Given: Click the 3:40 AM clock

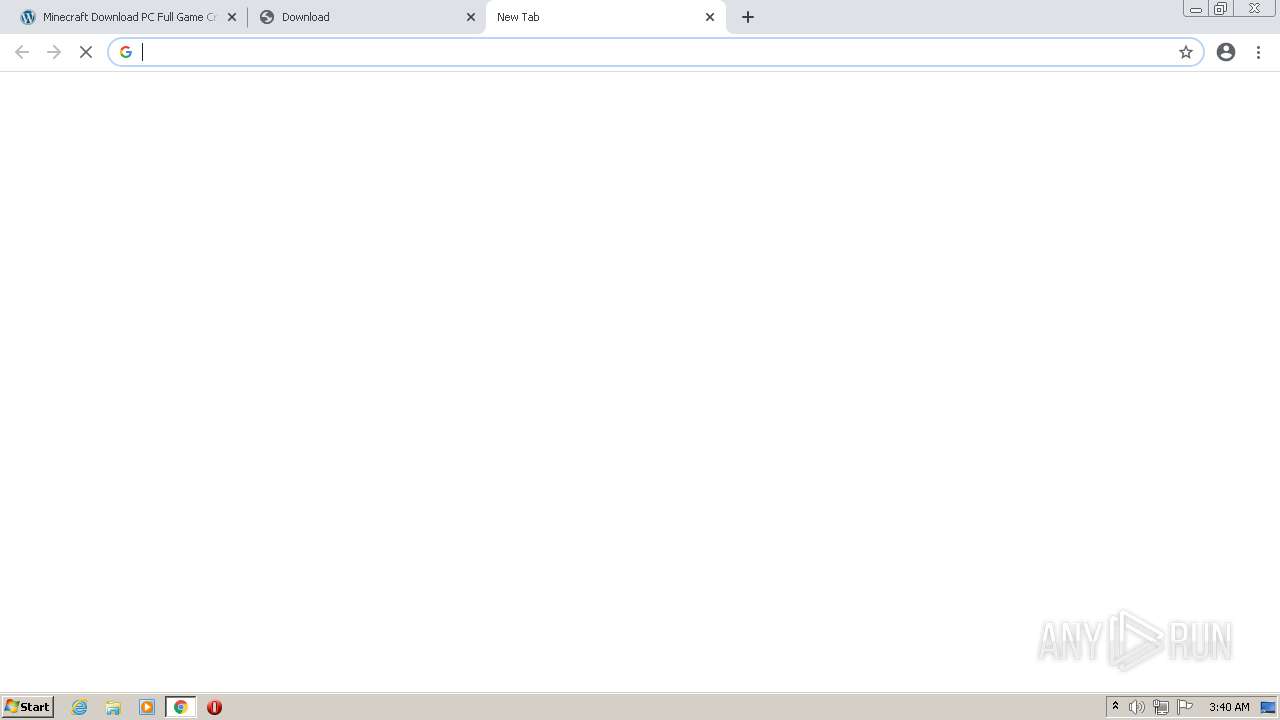Looking at the screenshot, I should point(1229,707).
